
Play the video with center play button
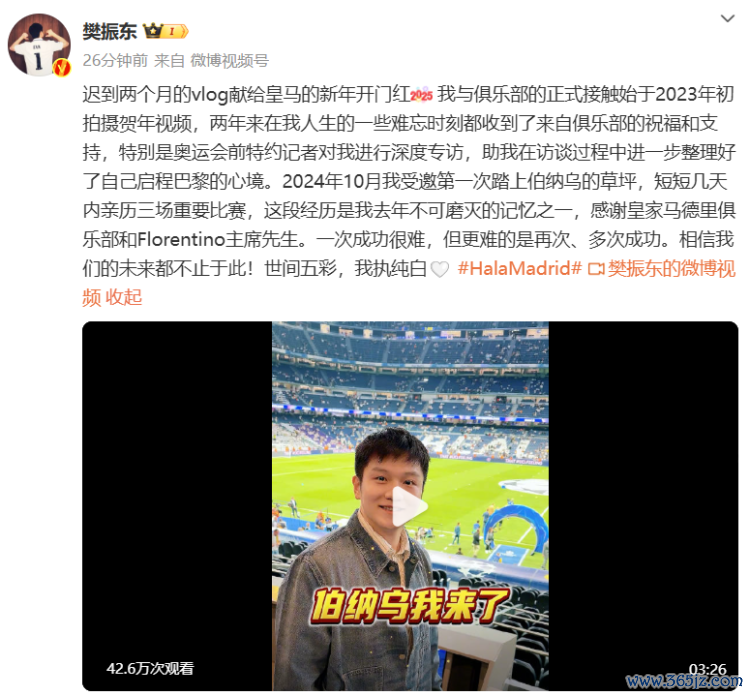click(410, 506)
